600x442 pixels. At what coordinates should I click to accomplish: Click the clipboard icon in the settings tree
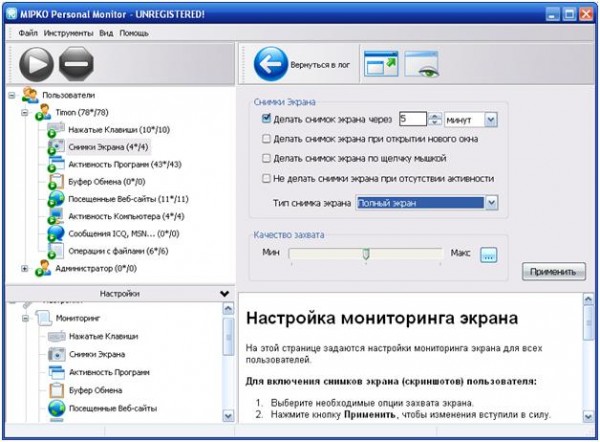point(57,390)
